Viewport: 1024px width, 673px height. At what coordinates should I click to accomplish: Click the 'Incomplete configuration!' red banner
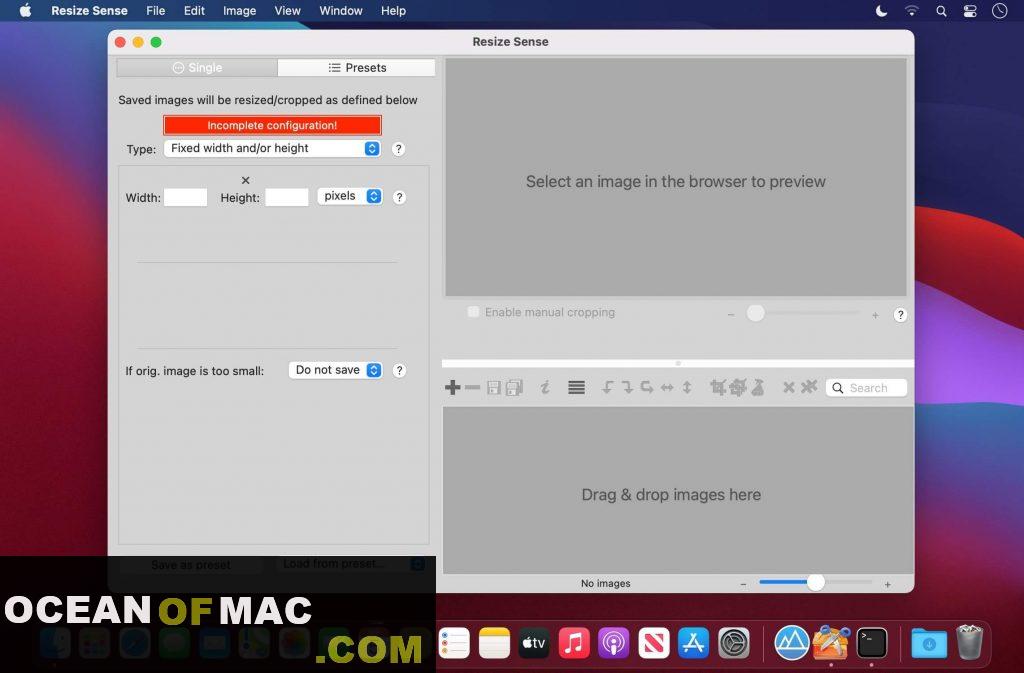tap(272, 125)
